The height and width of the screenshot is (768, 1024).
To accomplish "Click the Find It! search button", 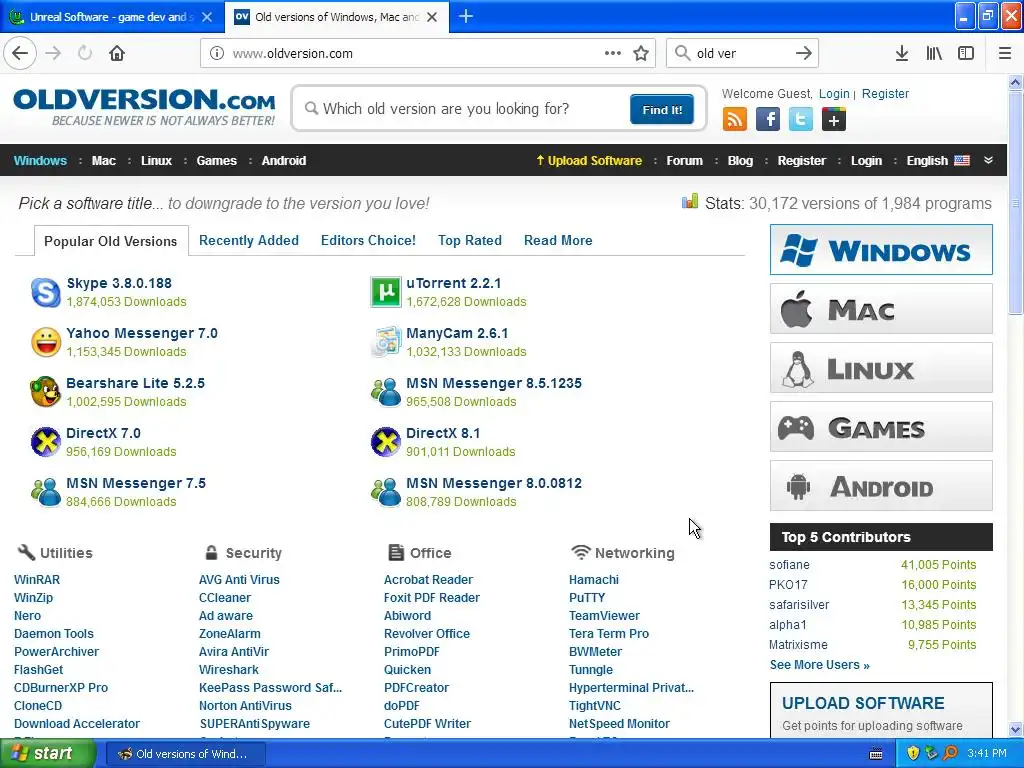I will point(662,109).
